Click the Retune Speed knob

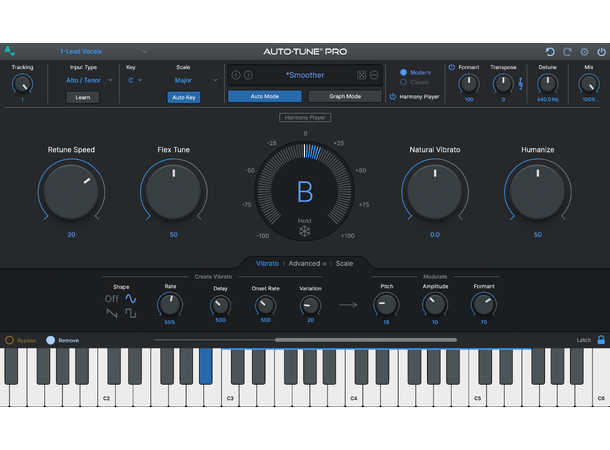(71, 191)
